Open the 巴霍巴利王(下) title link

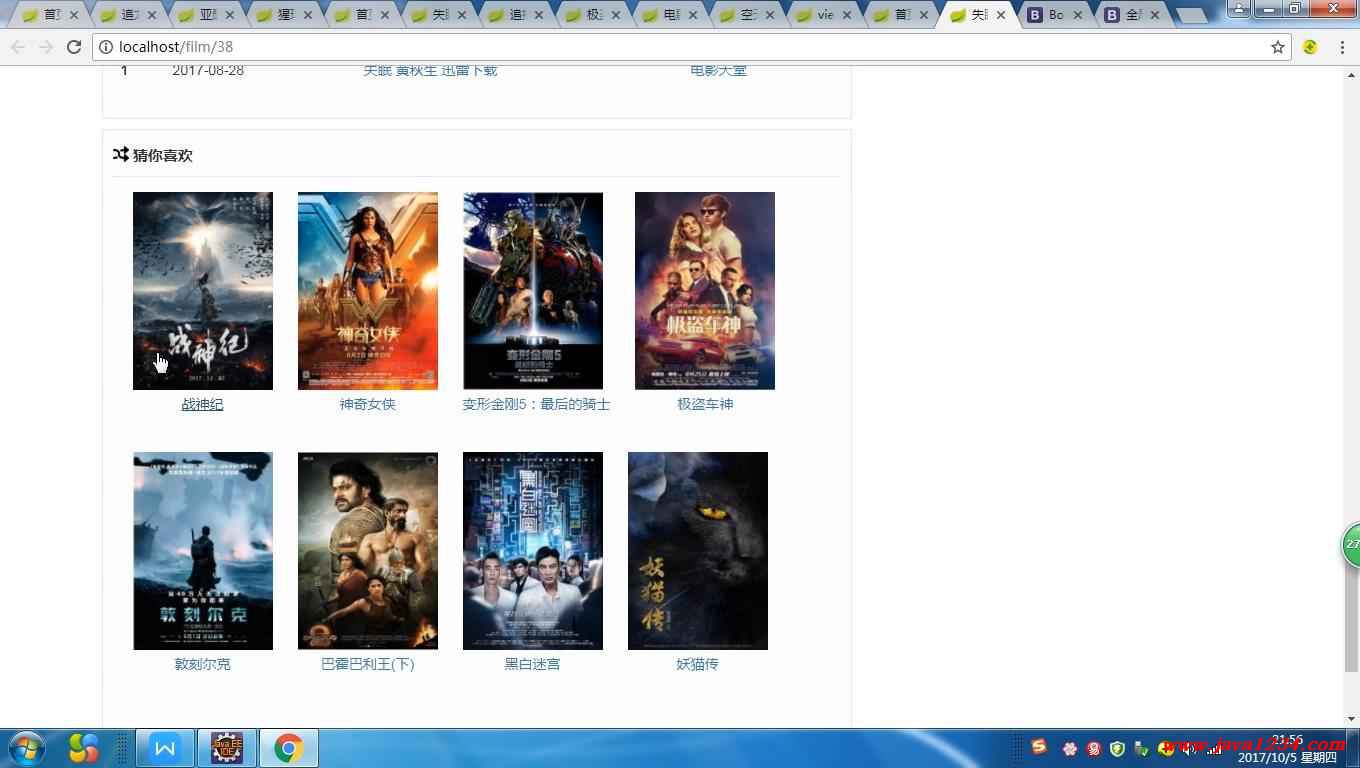pyautogui.click(x=368, y=664)
